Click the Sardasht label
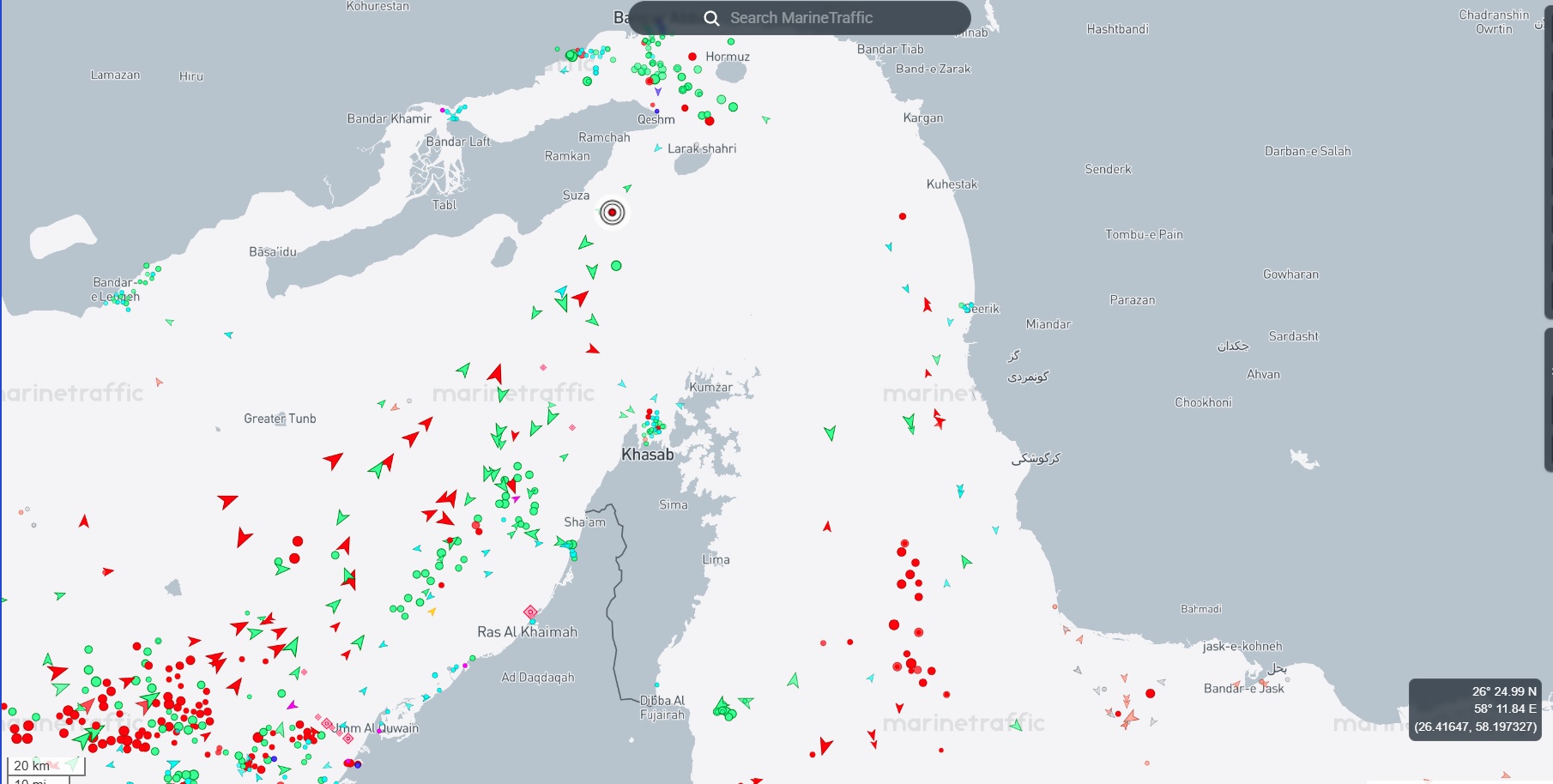Viewport: 1553px width, 784px height. 1294,336
